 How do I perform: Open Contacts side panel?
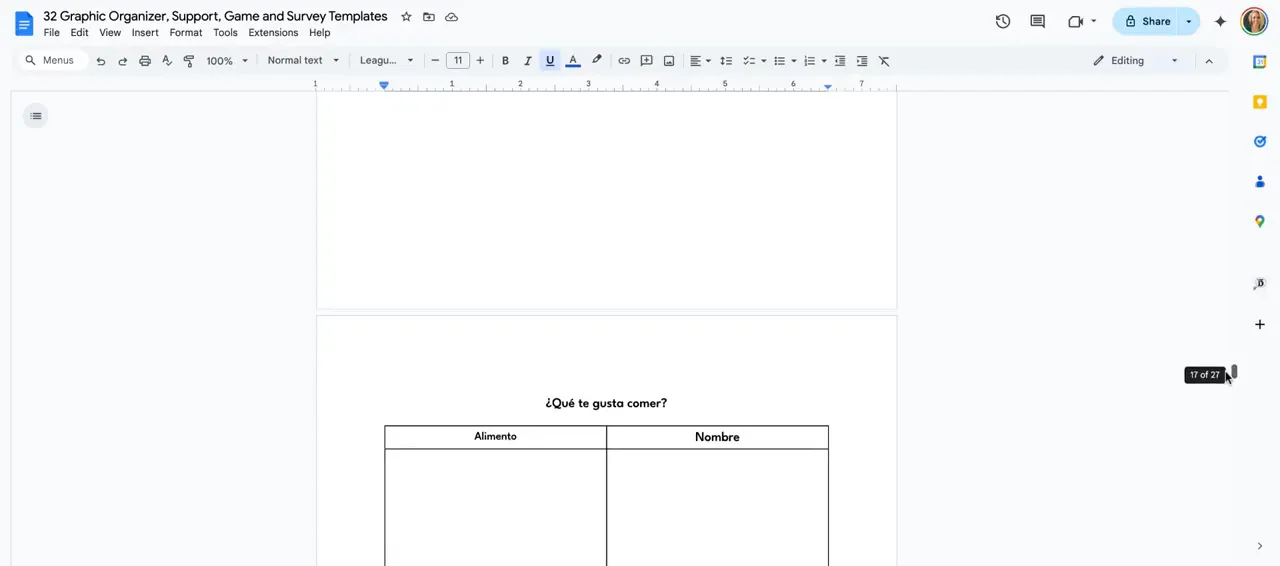click(1260, 182)
